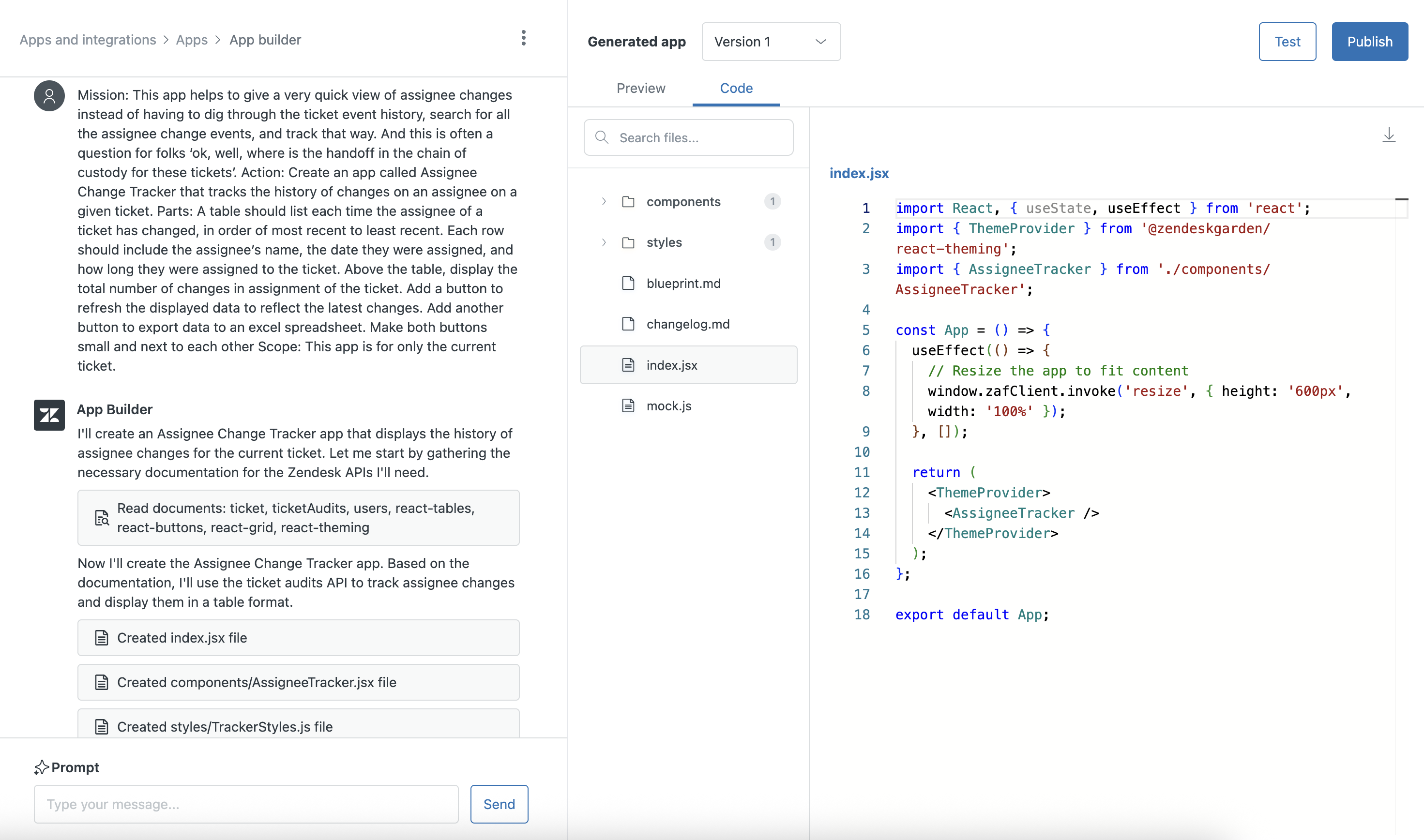Screen dimensions: 1424x840
Task: Expand the styles folder chevron
Action: [x=604, y=242]
